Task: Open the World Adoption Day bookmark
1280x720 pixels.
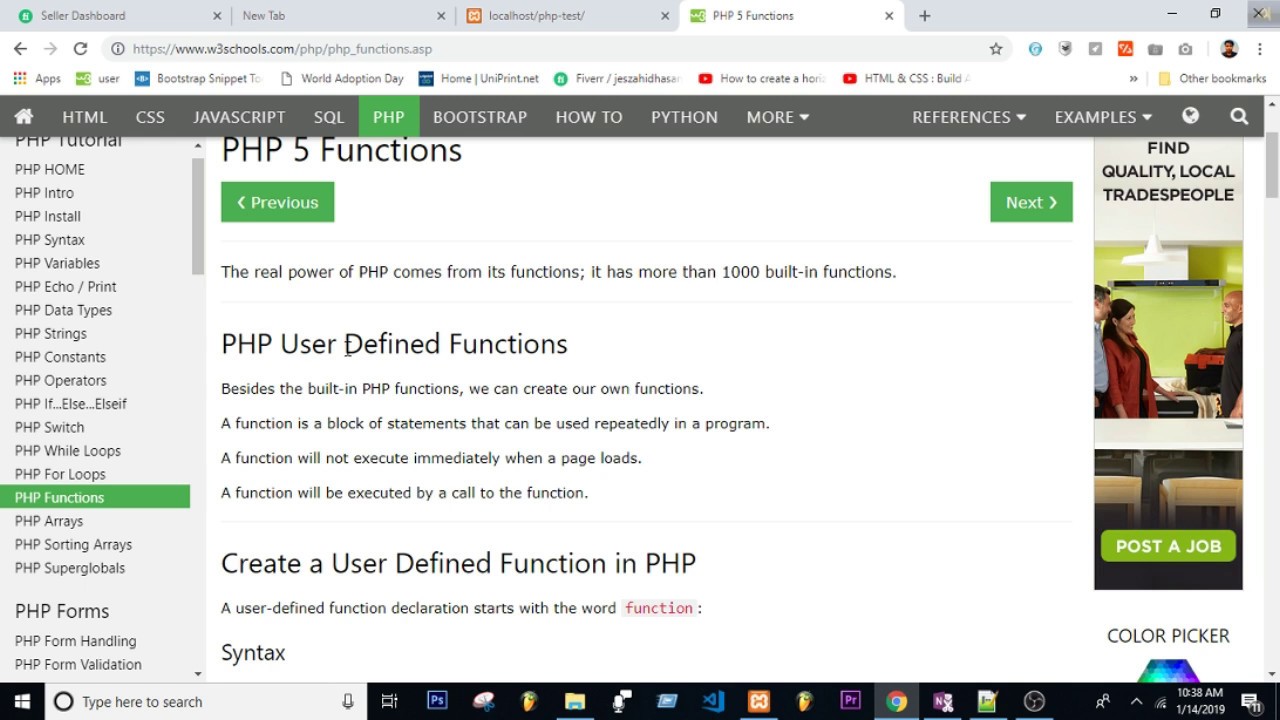Action: [x=342, y=78]
